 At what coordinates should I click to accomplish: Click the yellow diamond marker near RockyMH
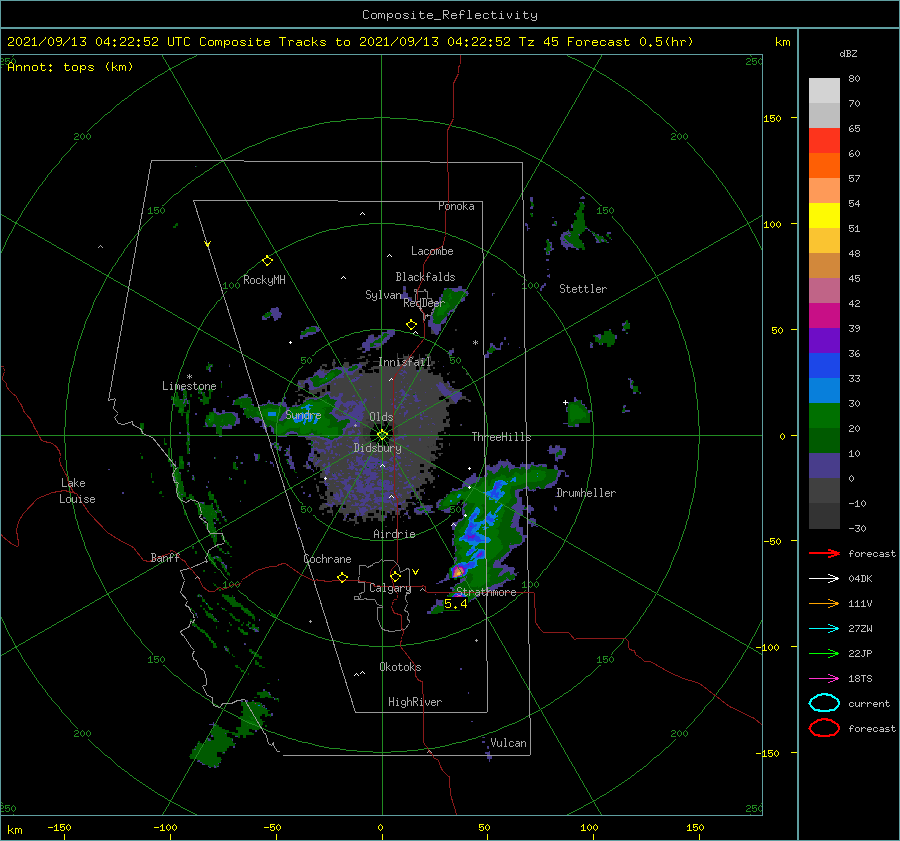coord(267,261)
